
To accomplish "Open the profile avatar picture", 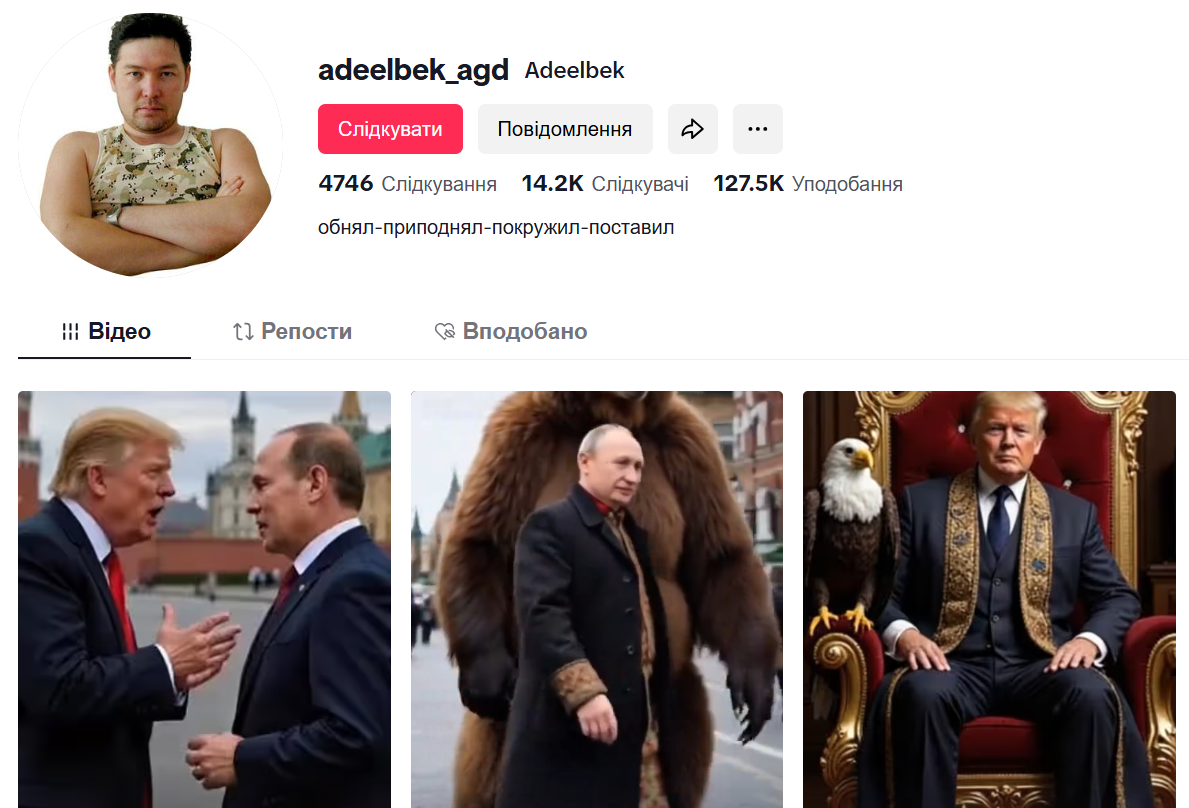I will pyautogui.click(x=151, y=145).
